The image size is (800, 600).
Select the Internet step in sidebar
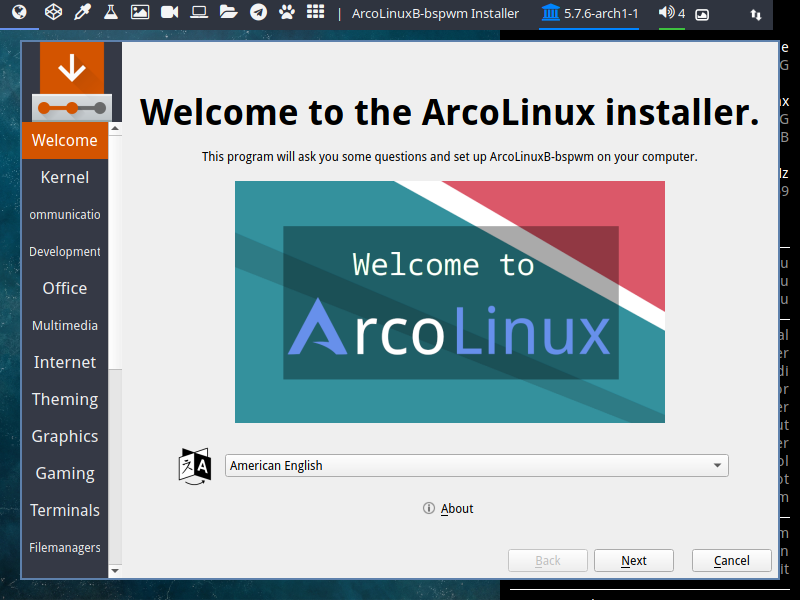pyautogui.click(x=65, y=362)
